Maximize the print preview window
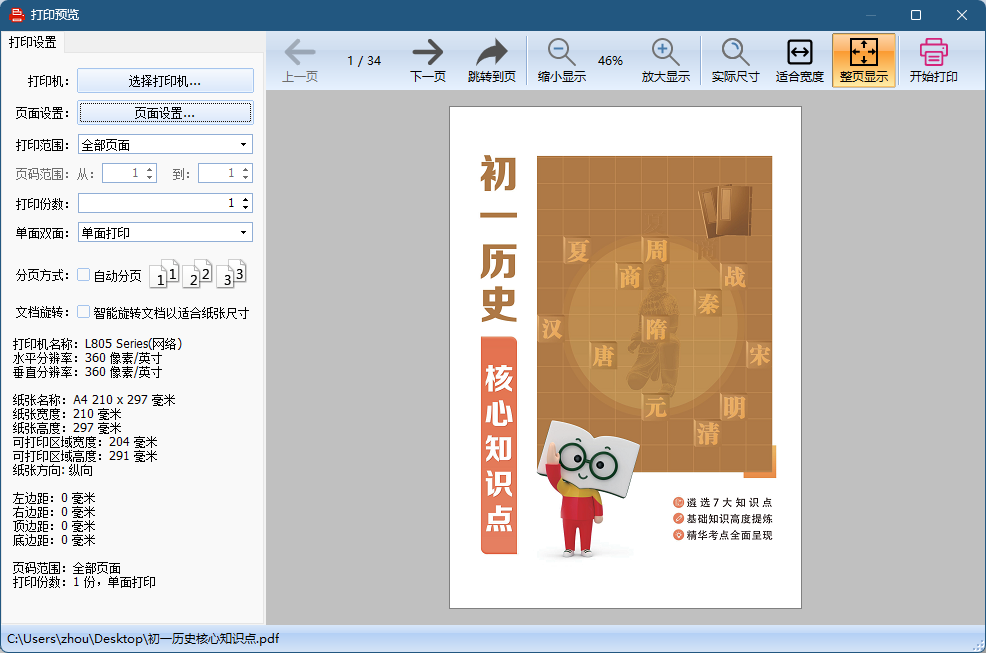This screenshot has width=986, height=653. [916, 15]
